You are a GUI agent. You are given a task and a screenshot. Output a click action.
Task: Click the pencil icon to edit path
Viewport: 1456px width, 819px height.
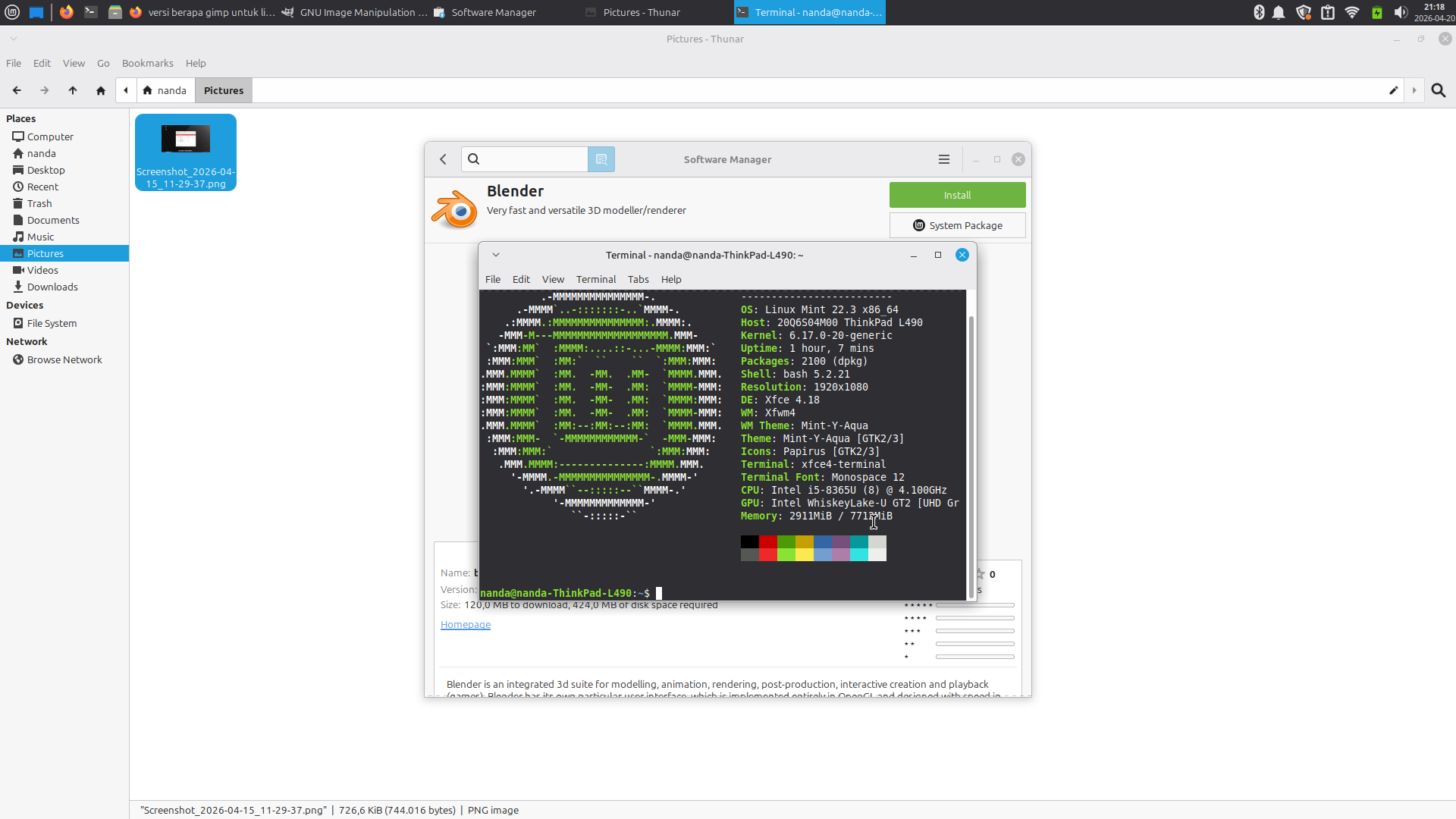[x=1393, y=90]
